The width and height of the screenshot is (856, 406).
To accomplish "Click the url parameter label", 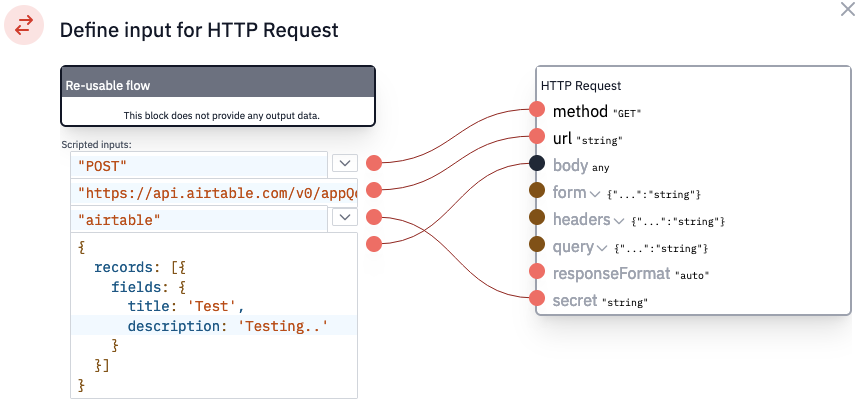I will coord(562,139).
